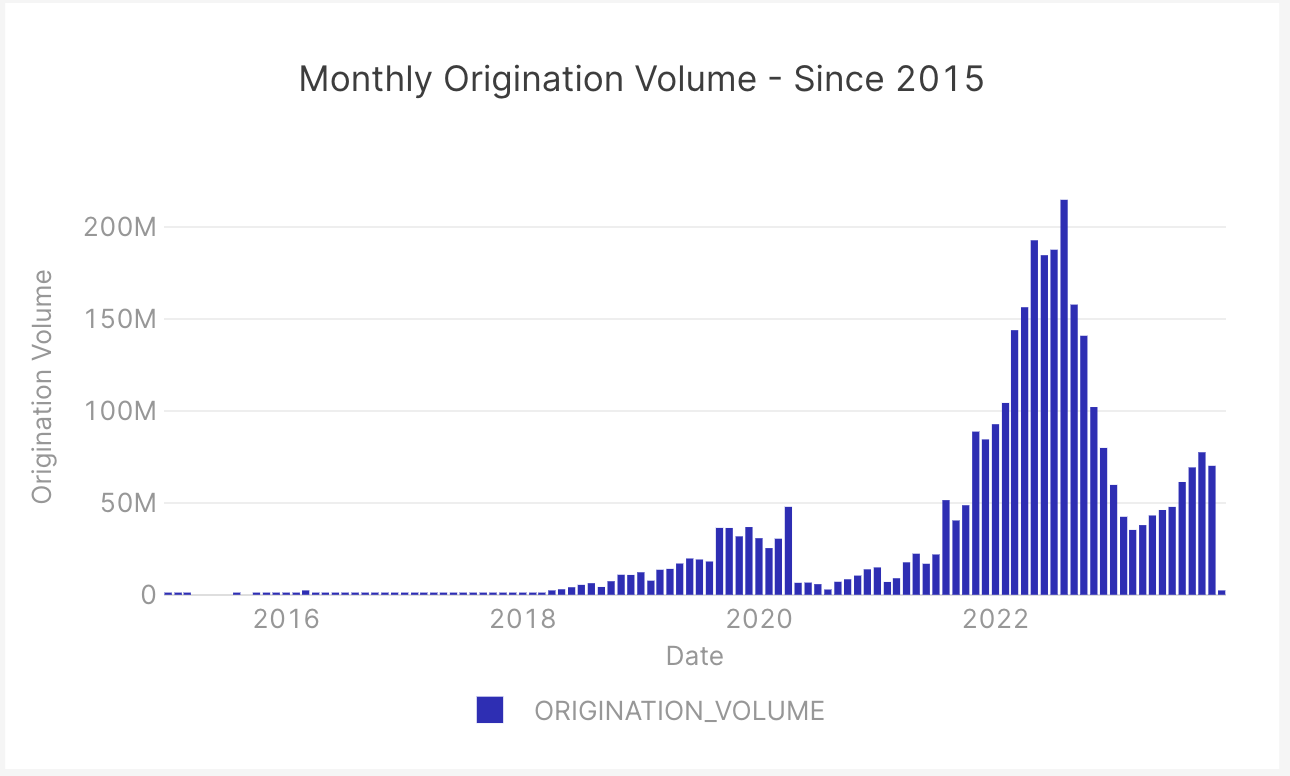Select the last bar at chart right edge
This screenshot has height=776, width=1290.
1222,592
